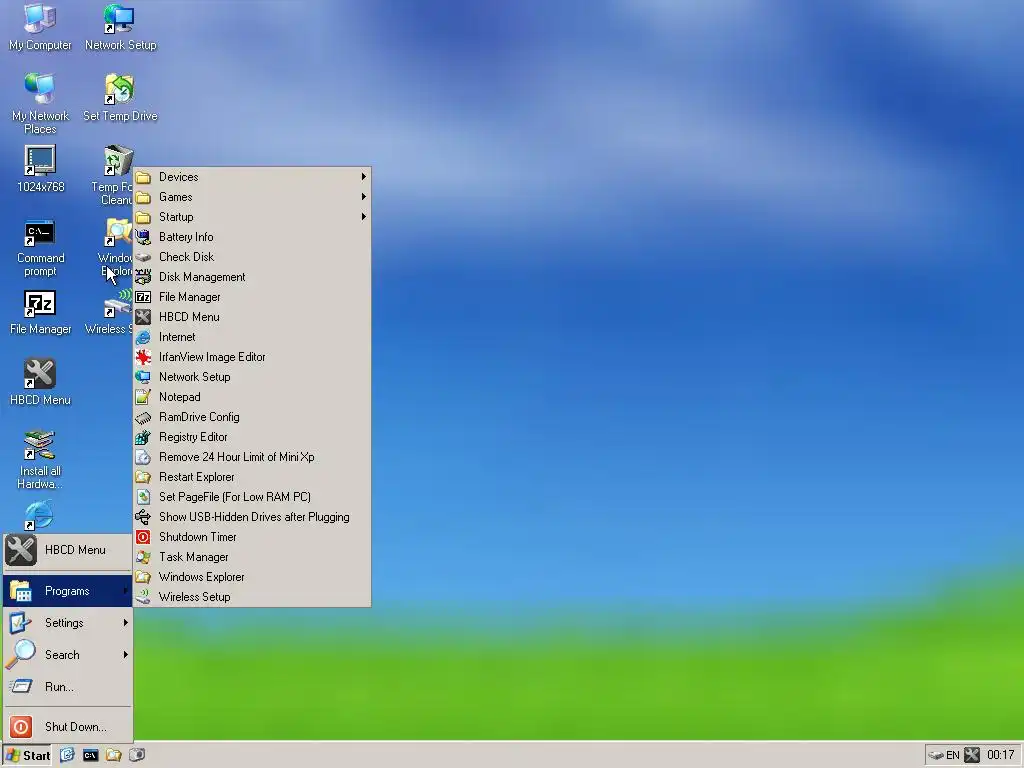Open Command prompt desktop shortcut
The height and width of the screenshot is (768, 1024).
pyautogui.click(x=40, y=248)
